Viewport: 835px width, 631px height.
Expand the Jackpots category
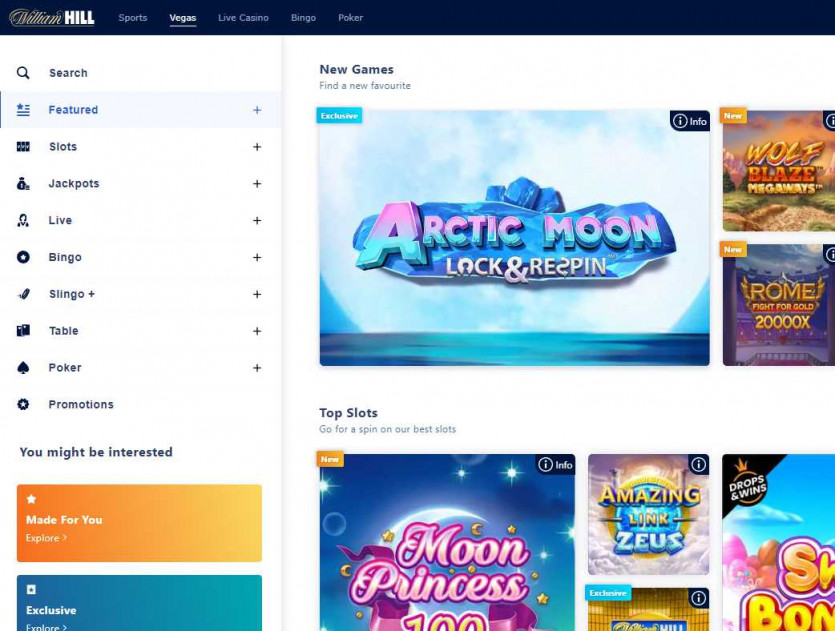pyautogui.click(x=257, y=184)
